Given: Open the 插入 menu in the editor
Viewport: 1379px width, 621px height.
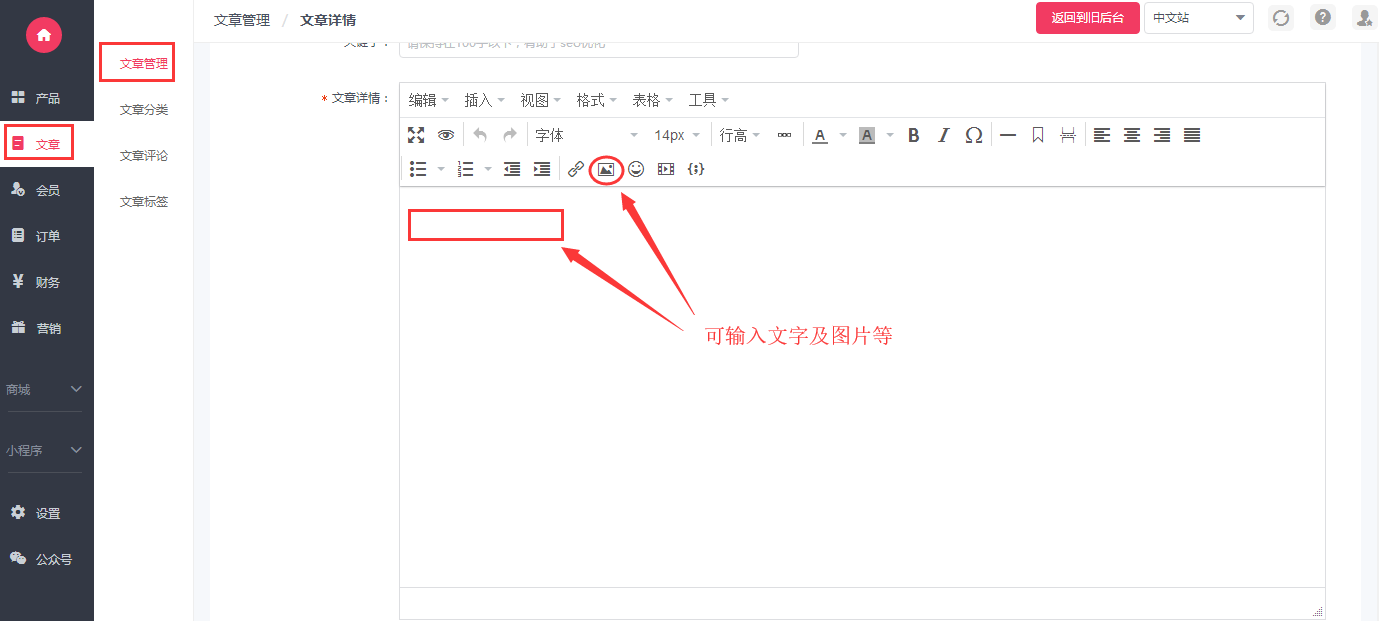Looking at the screenshot, I should 484,100.
